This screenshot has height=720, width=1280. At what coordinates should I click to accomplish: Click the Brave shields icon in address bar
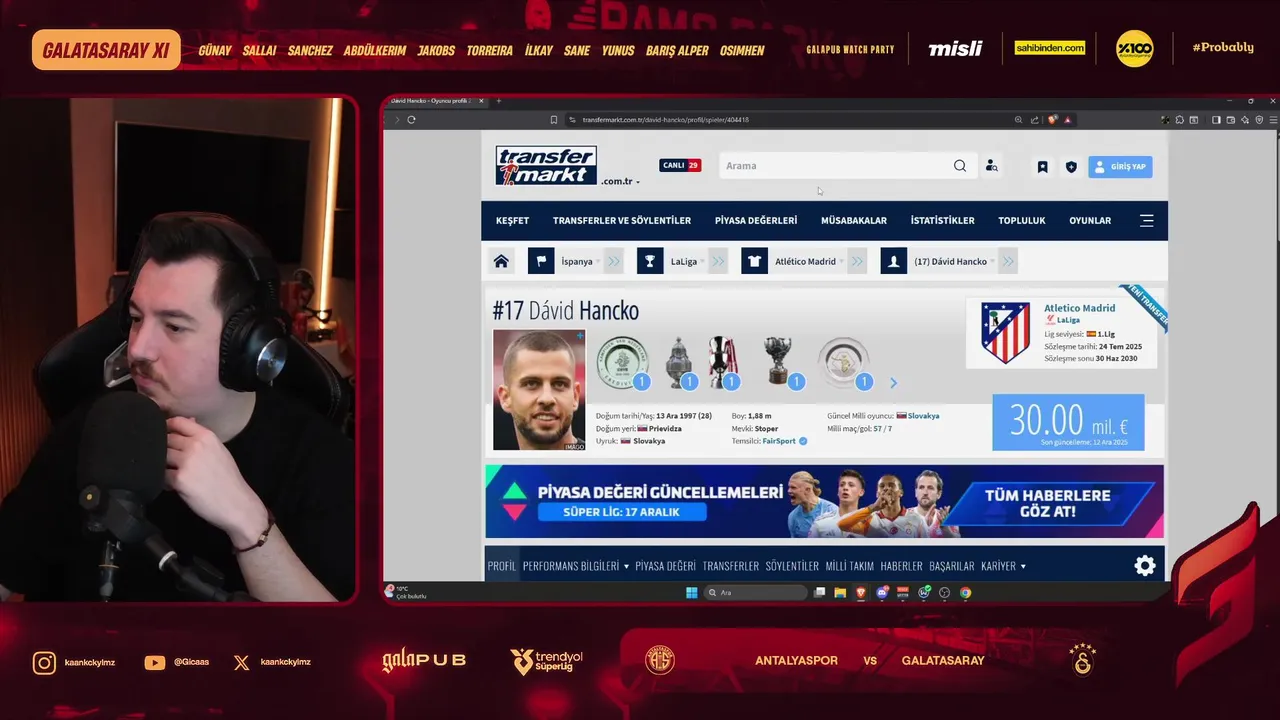[1052, 119]
